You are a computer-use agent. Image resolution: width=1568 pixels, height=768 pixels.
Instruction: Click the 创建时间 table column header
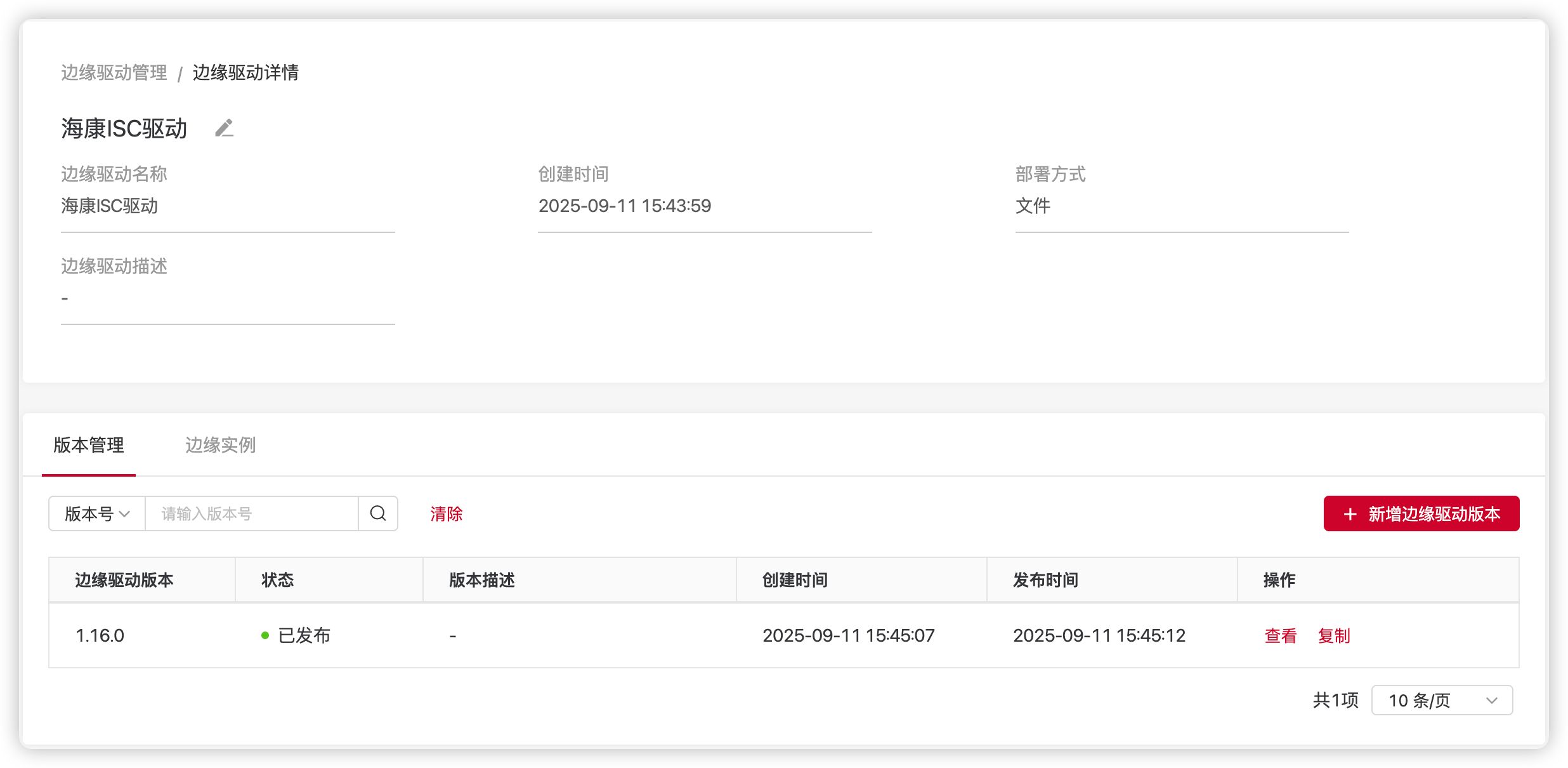795,580
